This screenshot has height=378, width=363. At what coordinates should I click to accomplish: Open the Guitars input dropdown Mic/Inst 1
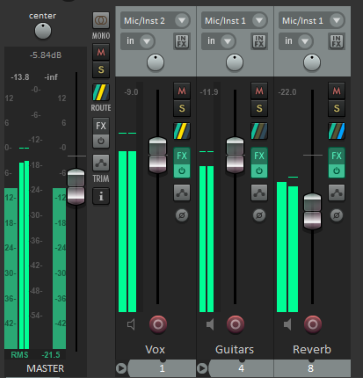click(235, 21)
